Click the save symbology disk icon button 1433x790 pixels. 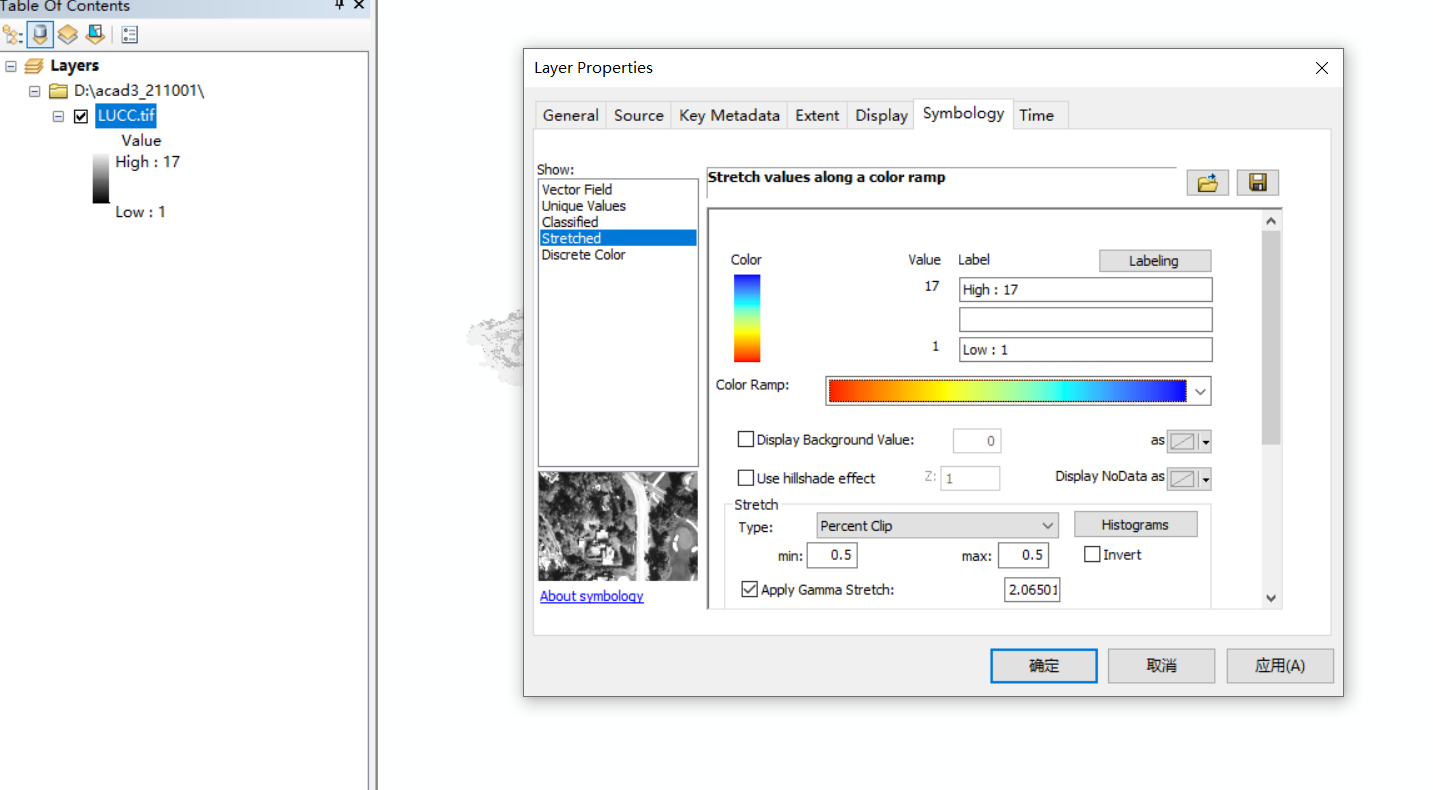1258,182
